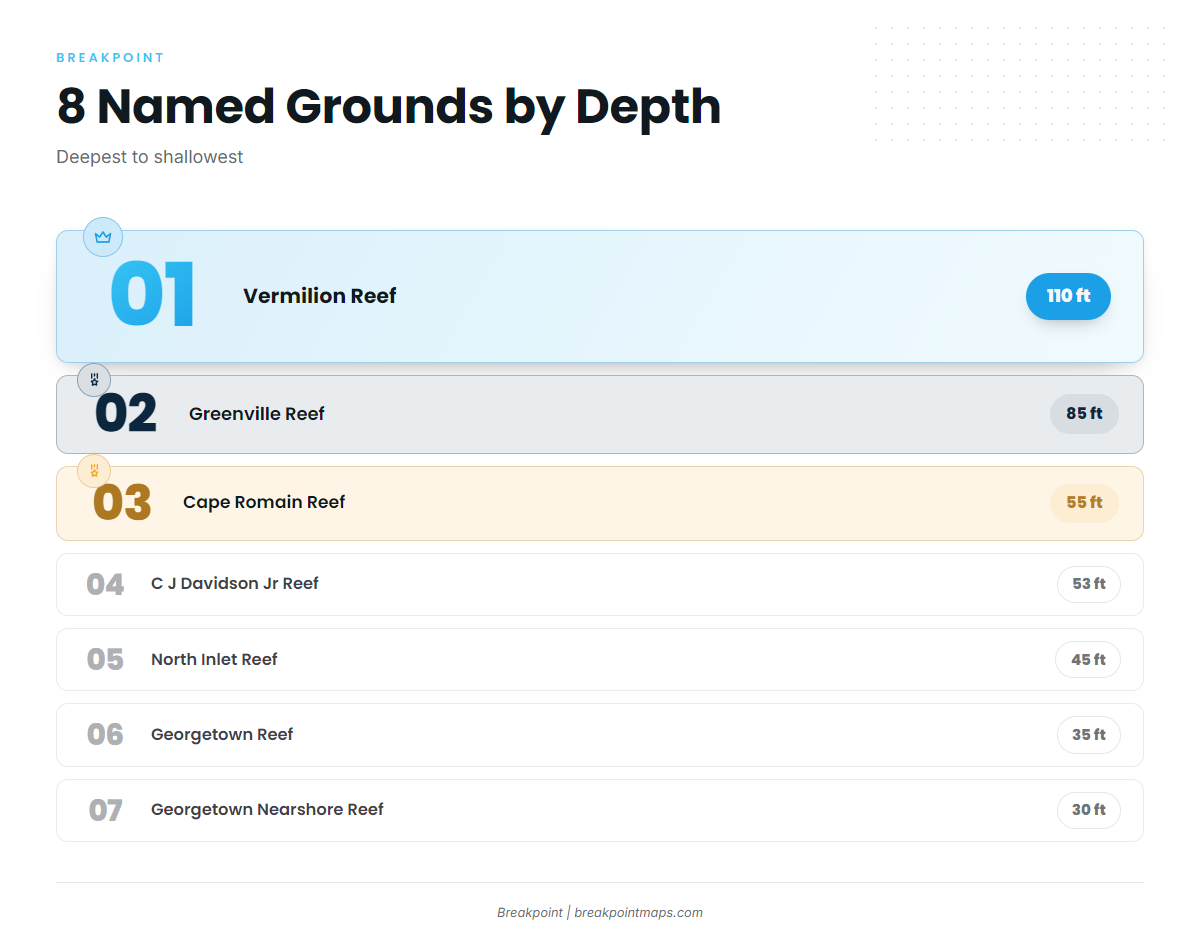The height and width of the screenshot is (946, 1200).
Task: Select the "Georgetown Reef" name
Action: [222, 735]
